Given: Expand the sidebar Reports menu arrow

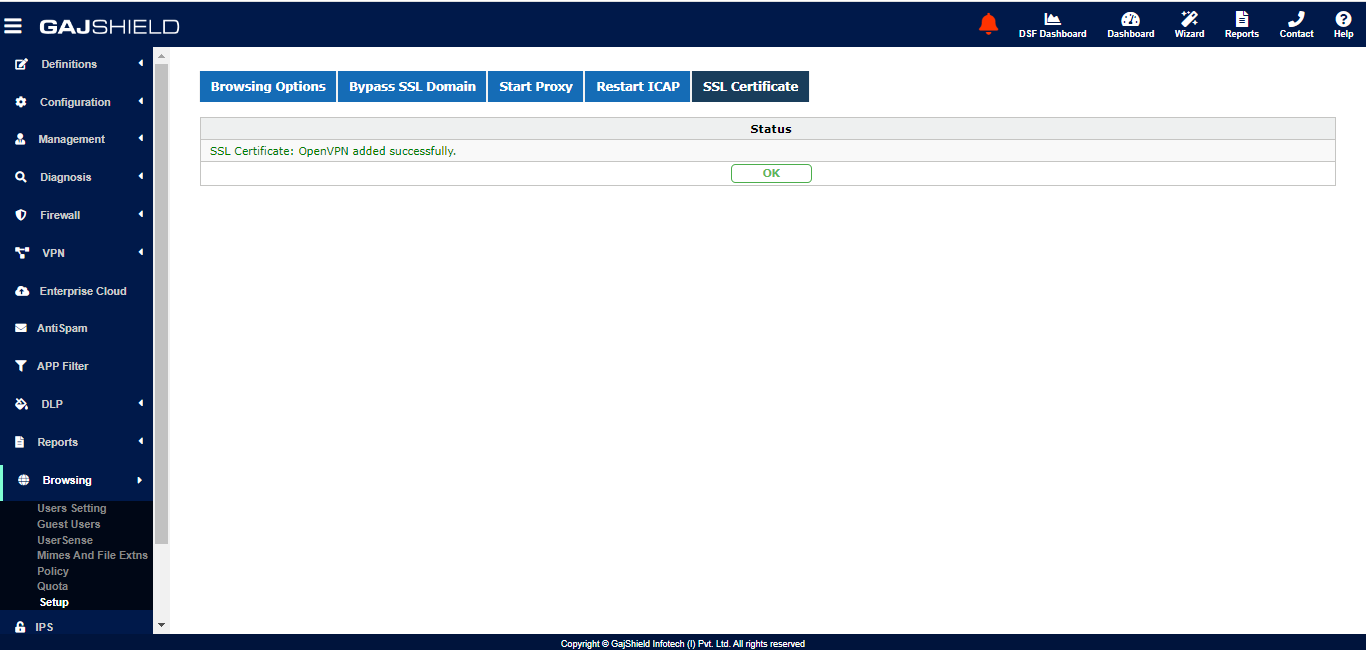Looking at the screenshot, I should [x=141, y=441].
